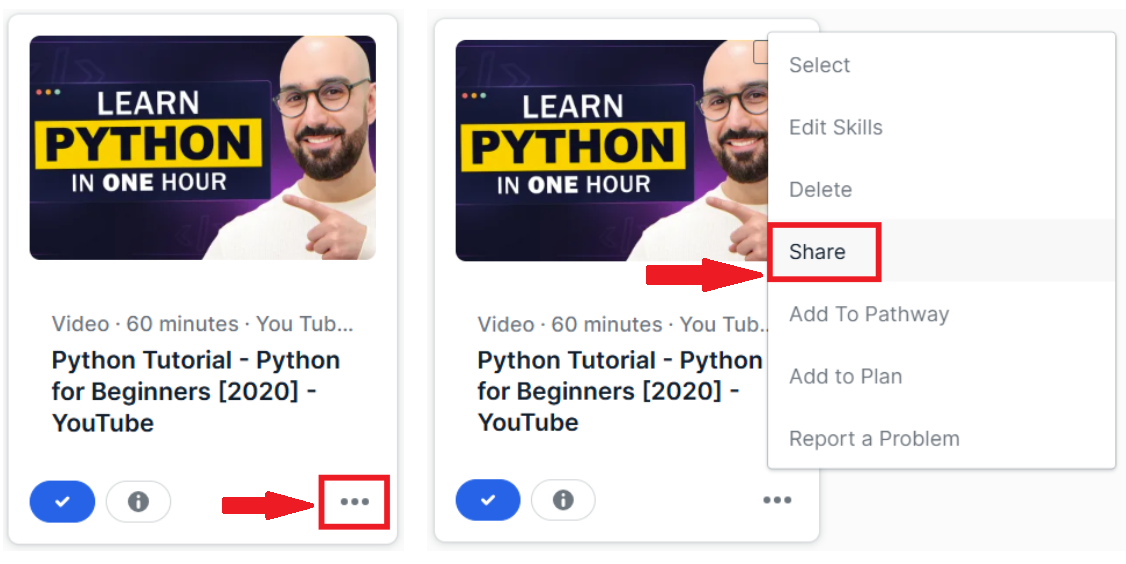Open the Learn Python thumbnail on the first card
The height and width of the screenshot is (564, 1126).
[x=202, y=148]
